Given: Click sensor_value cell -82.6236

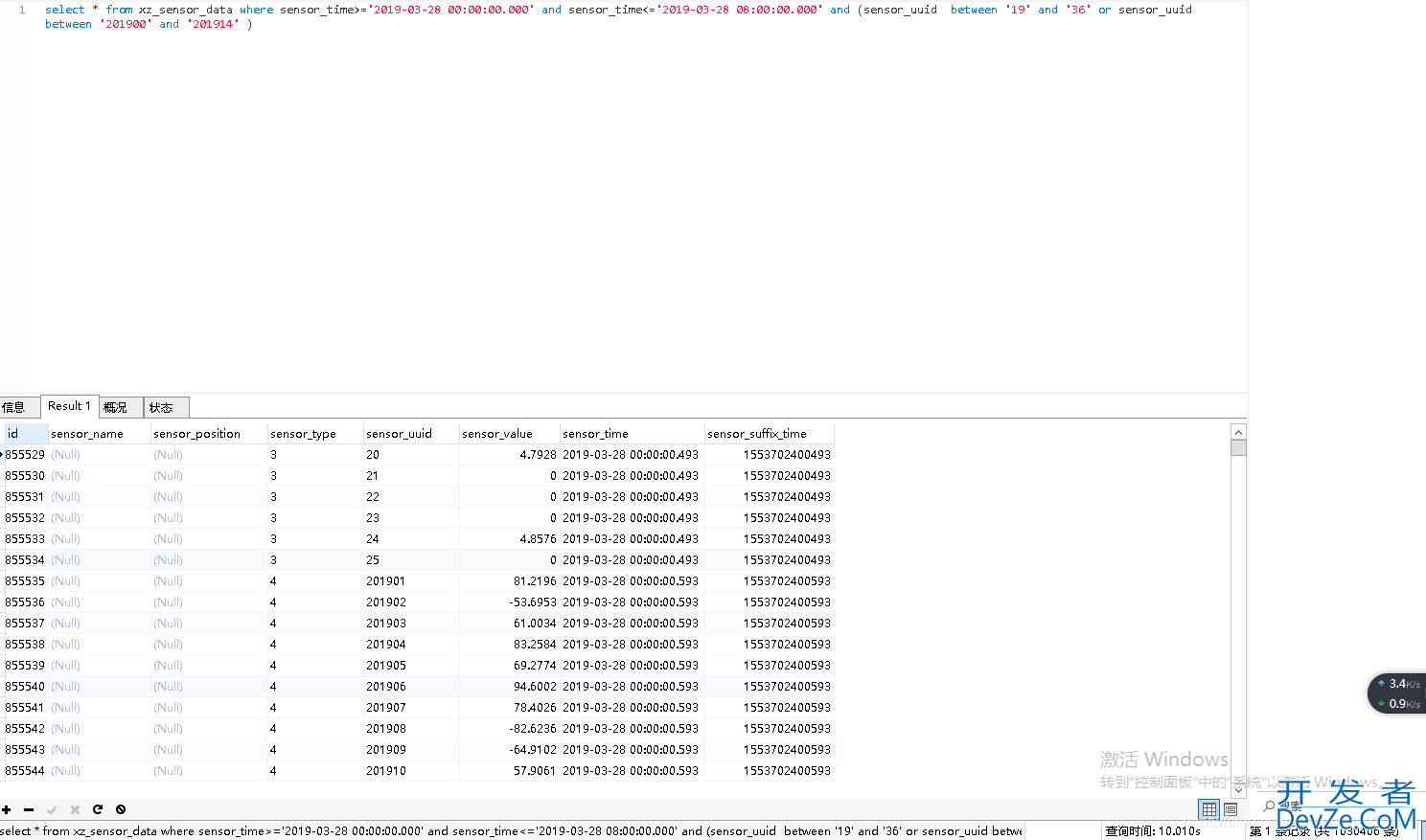Looking at the screenshot, I should coord(510,728).
